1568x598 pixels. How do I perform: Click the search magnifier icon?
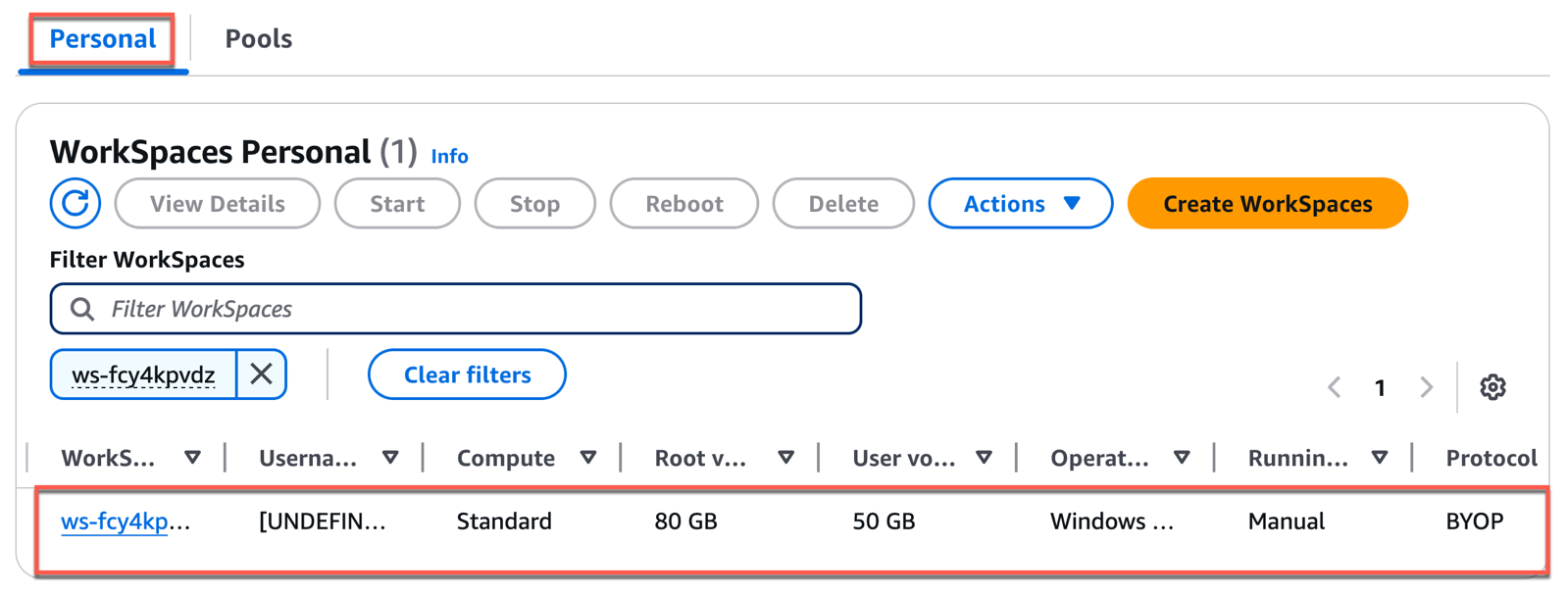(82, 309)
